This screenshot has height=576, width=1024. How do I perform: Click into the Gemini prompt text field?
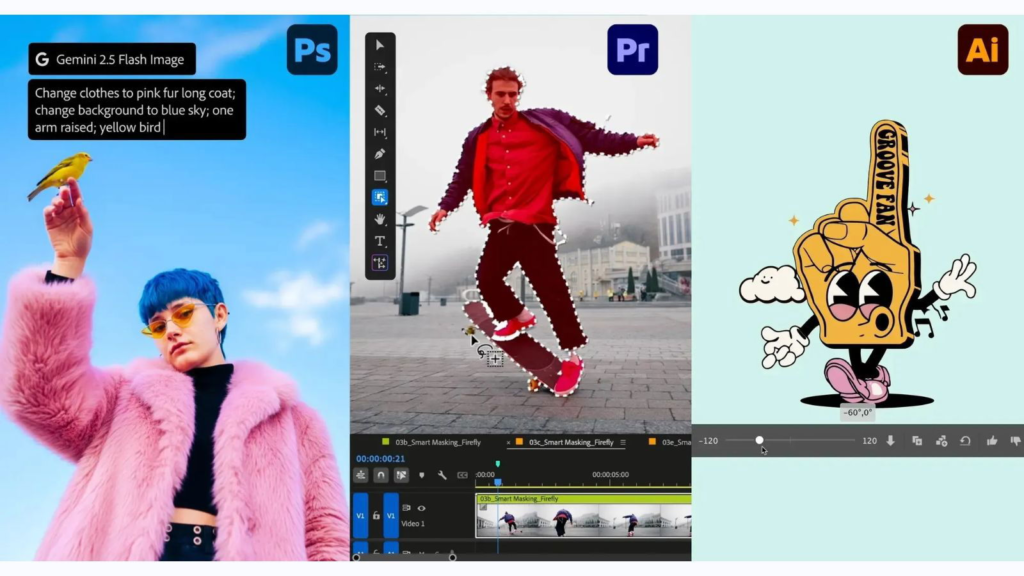tap(136, 110)
